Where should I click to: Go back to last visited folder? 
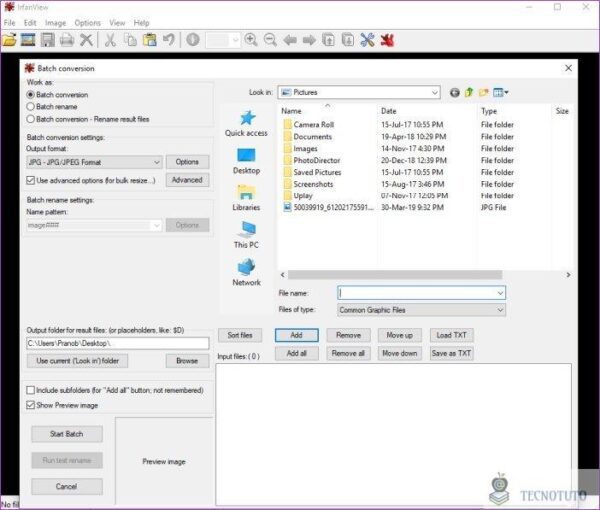[x=455, y=93]
